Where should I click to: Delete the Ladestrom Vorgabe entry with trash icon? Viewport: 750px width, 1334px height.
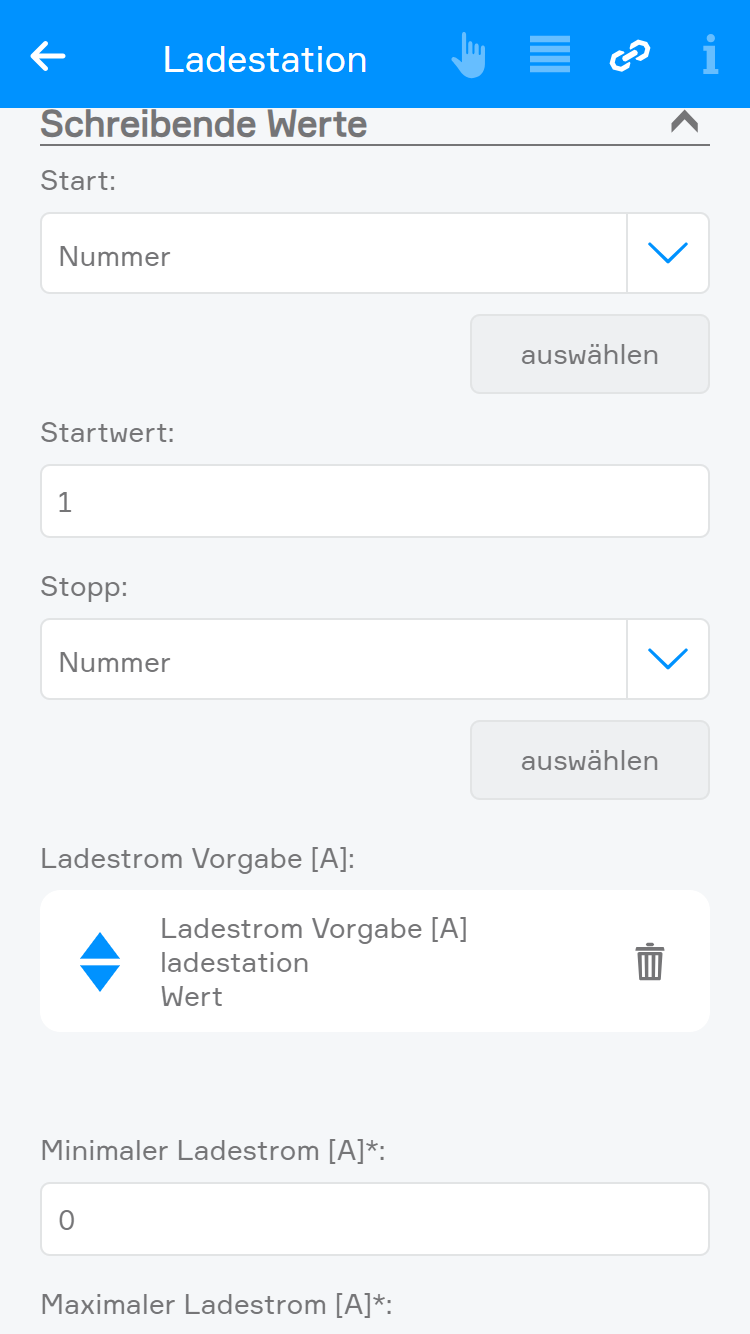(650, 962)
